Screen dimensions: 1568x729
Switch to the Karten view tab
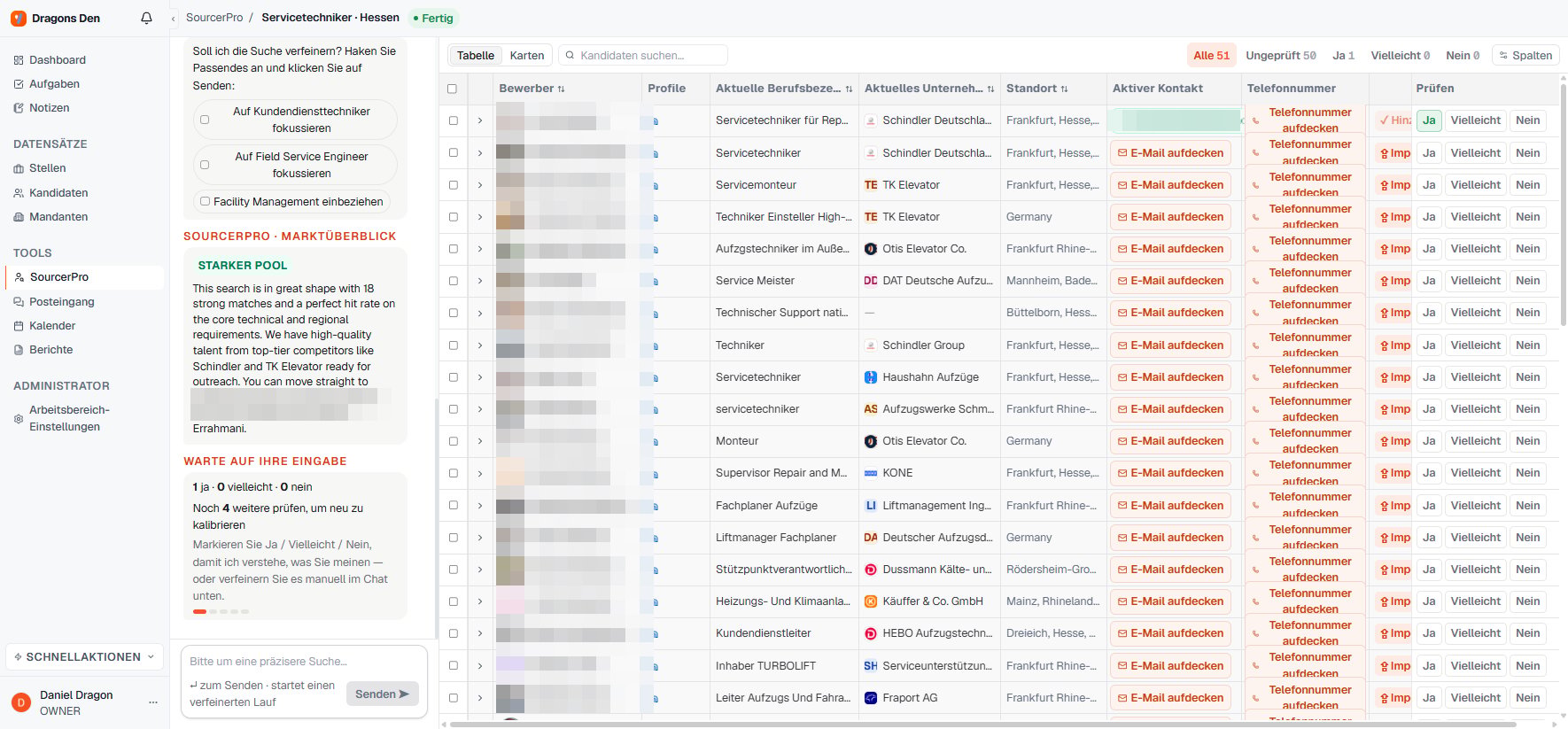tap(527, 56)
